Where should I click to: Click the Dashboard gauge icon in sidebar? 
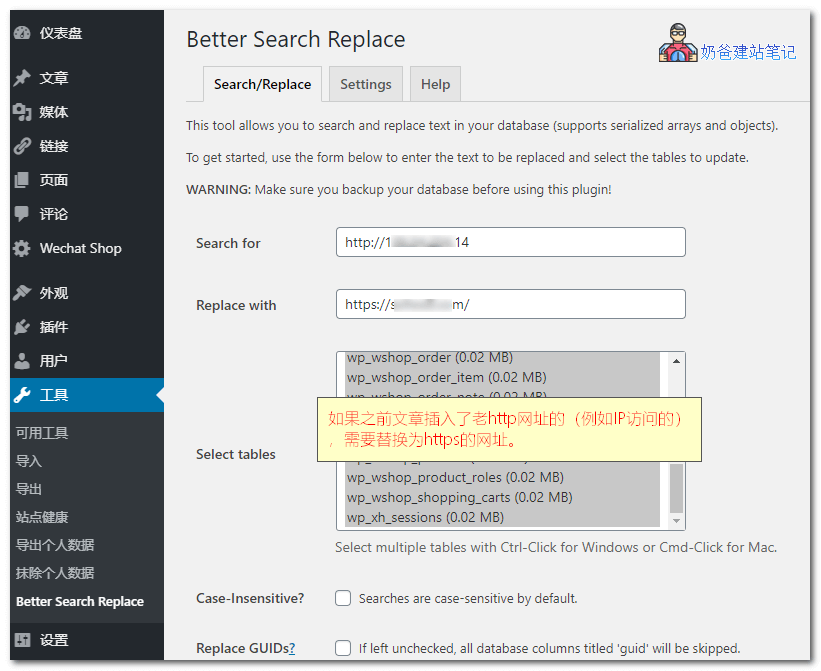click(22, 33)
